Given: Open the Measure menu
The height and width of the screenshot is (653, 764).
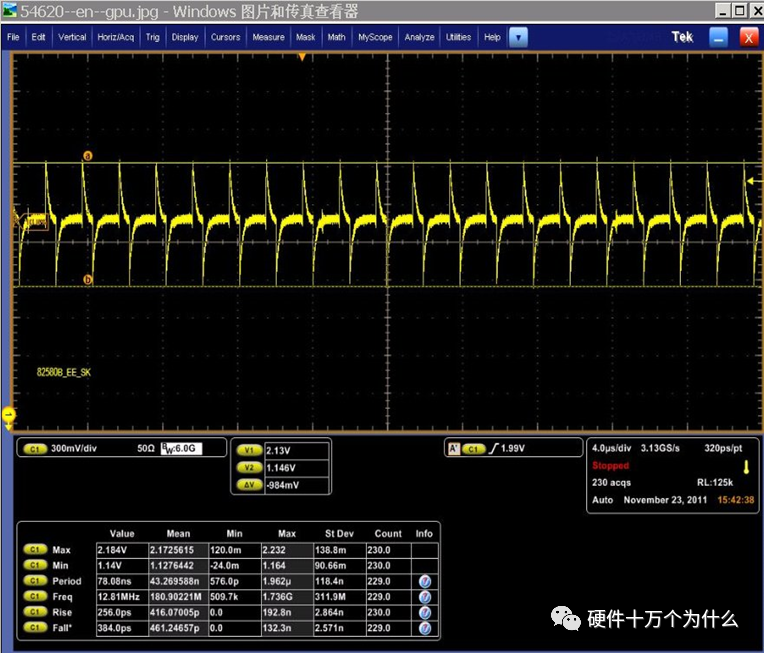Looking at the screenshot, I should 268,37.
